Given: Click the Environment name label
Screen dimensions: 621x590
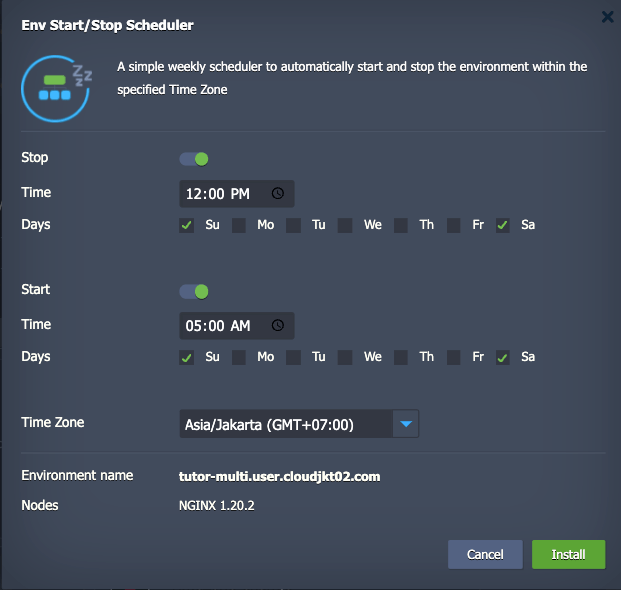Looking at the screenshot, I should point(77,475).
